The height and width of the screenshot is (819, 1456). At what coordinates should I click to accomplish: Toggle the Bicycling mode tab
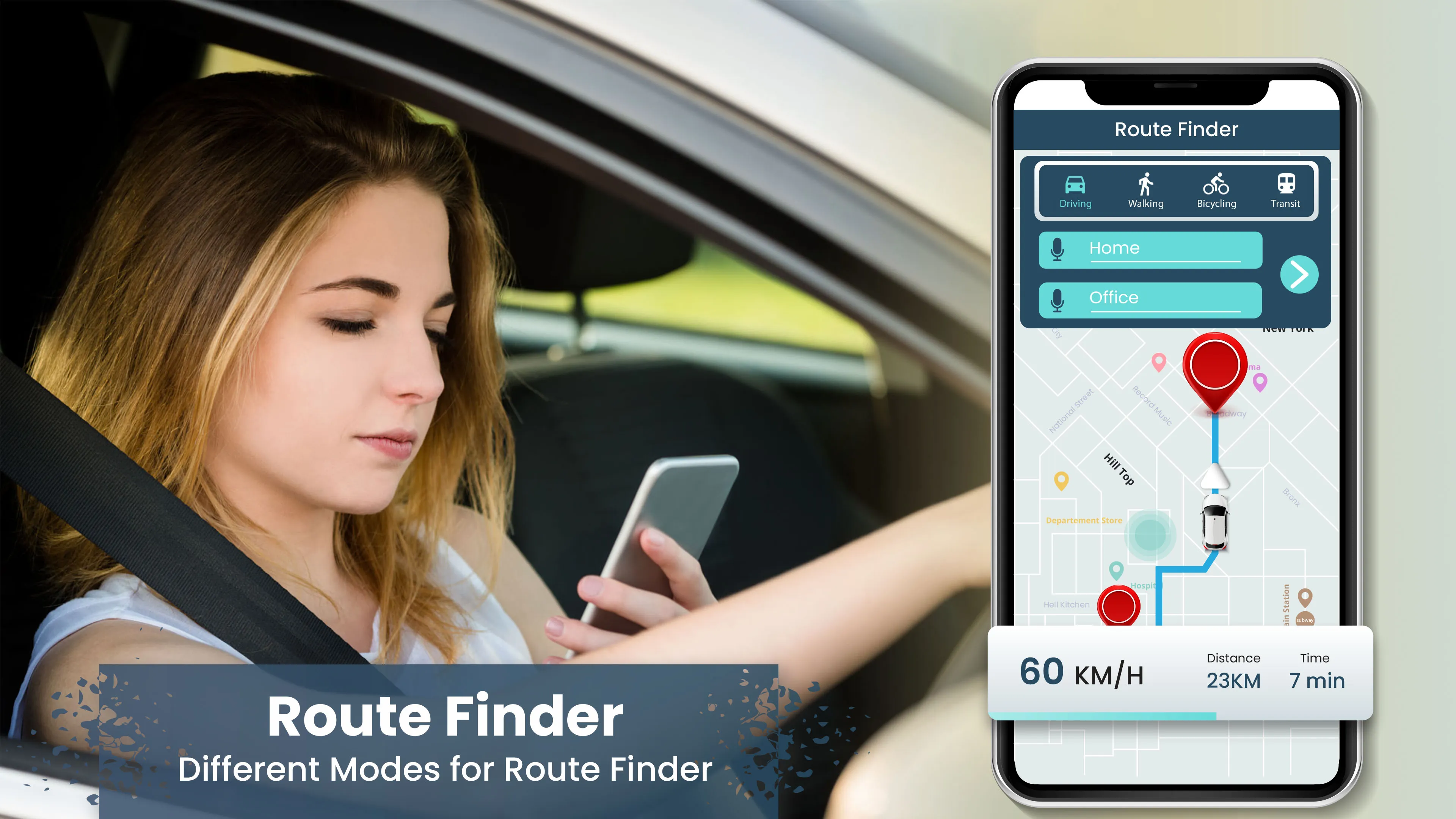pos(1214,190)
